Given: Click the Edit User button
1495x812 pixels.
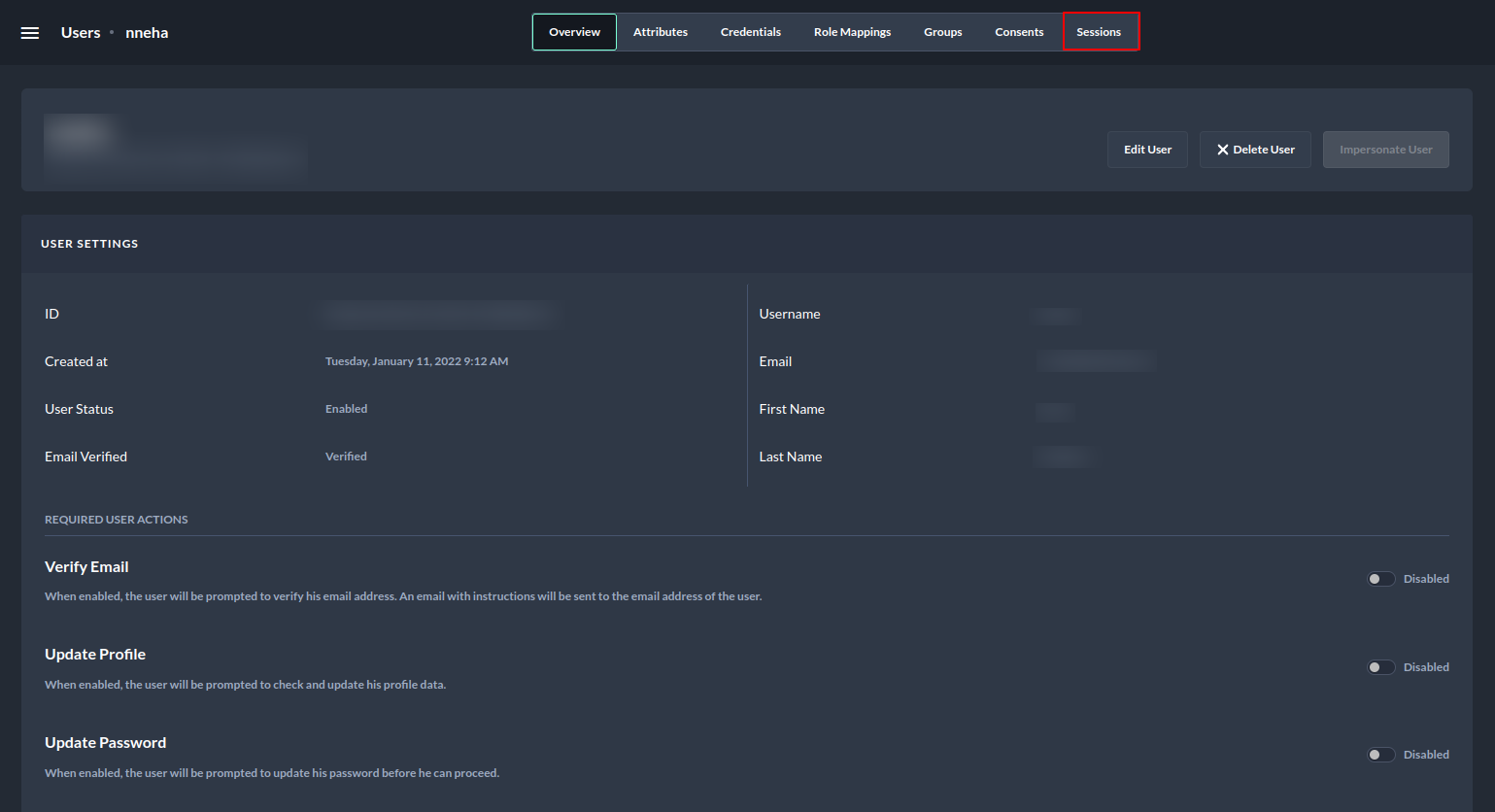Looking at the screenshot, I should 1147,150.
